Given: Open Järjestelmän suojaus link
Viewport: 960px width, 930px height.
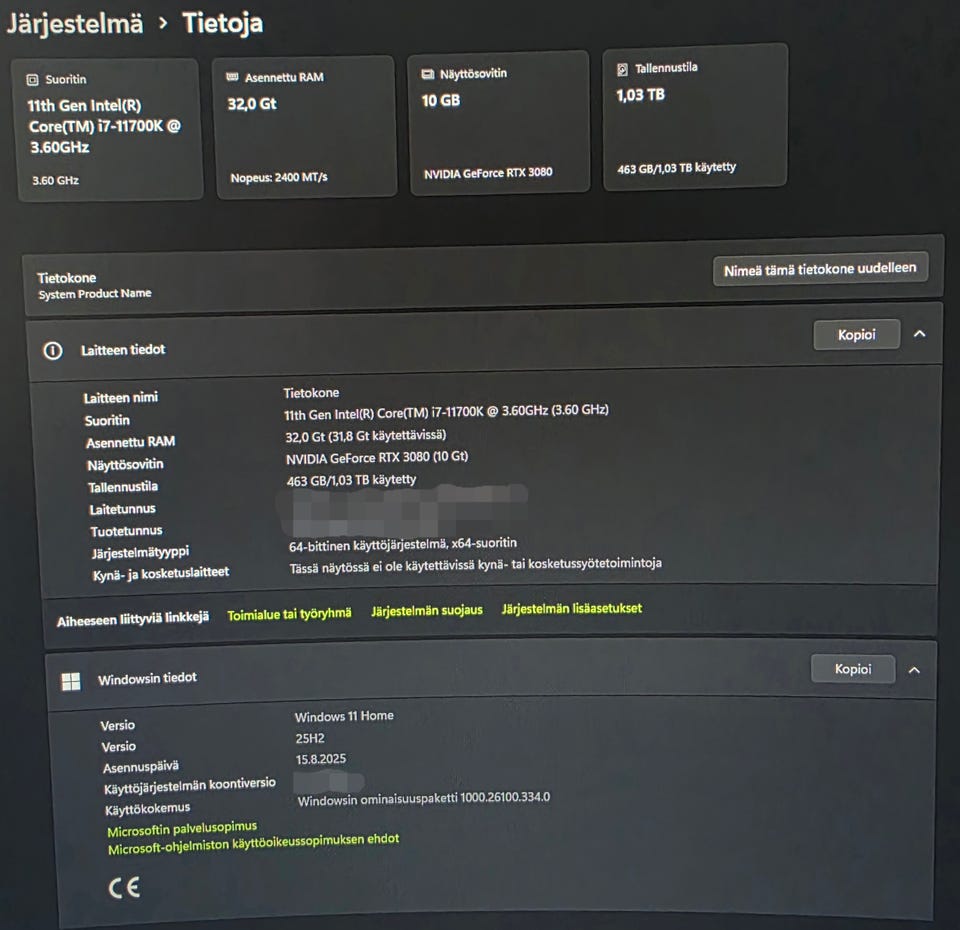Looking at the screenshot, I should pyautogui.click(x=427, y=610).
